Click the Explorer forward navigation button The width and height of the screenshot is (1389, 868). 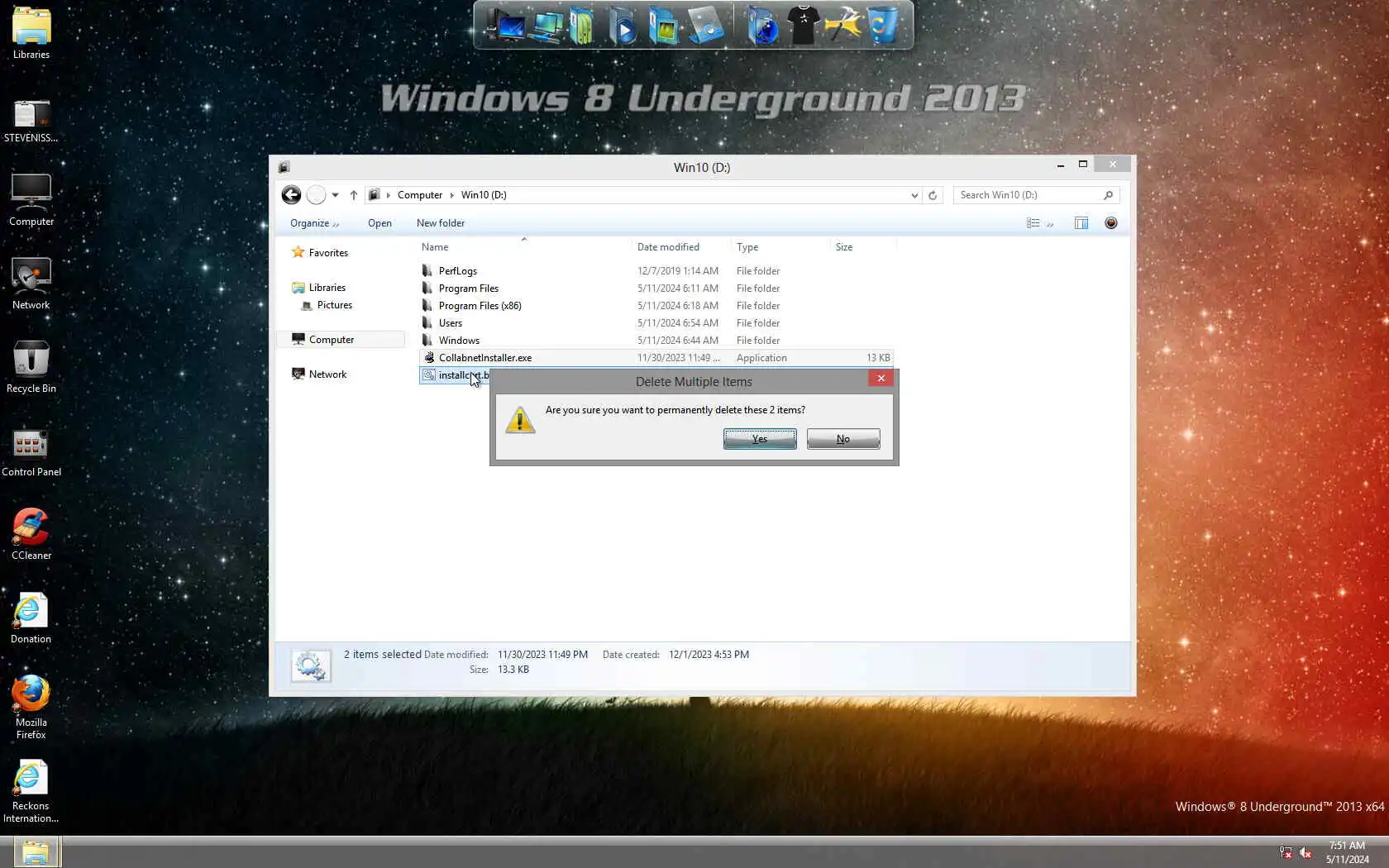[x=316, y=195]
